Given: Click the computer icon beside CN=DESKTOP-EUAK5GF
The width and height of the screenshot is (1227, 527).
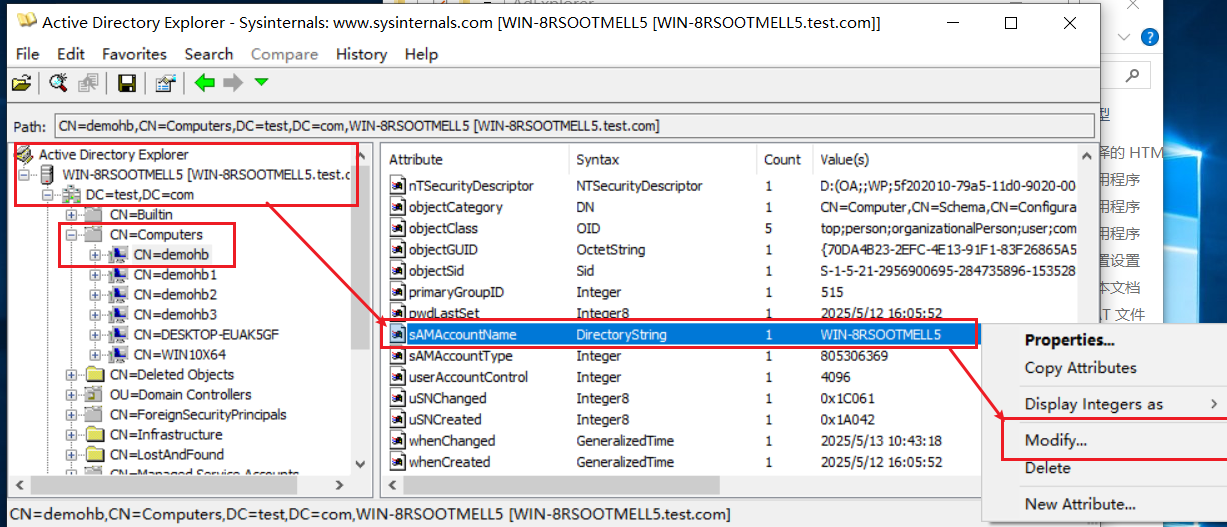Looking at the screenshot, I should pos(119,335).
